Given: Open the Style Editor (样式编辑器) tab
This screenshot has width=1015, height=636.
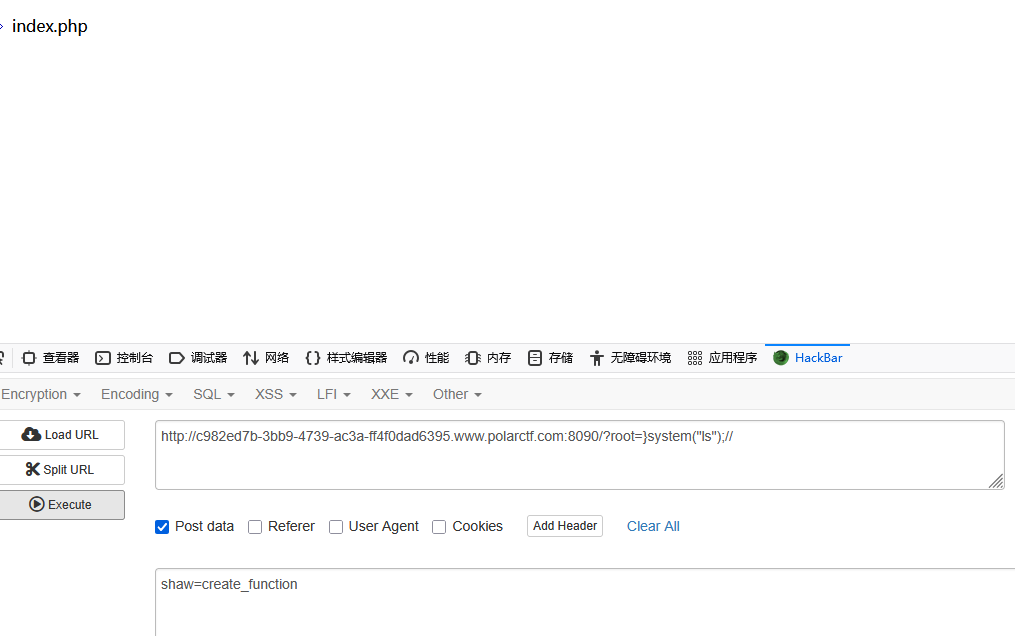Looking at the screenshot, I should pyautogui.click(x=346, y=358).
